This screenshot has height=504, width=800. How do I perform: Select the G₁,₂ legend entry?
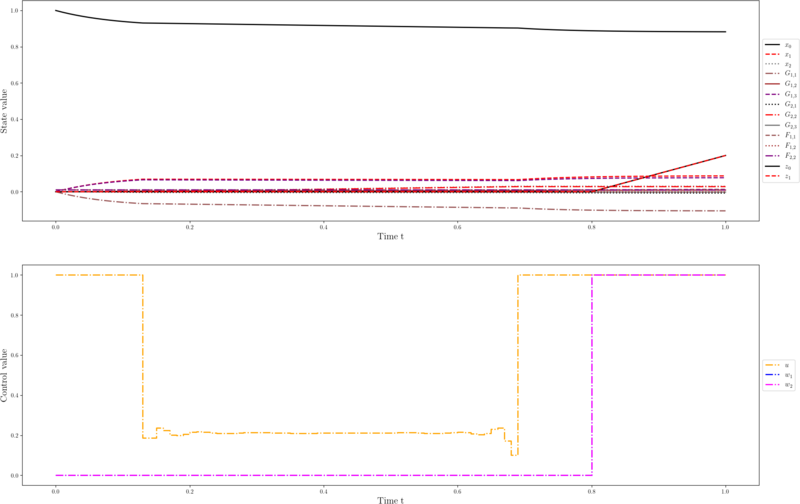pos(781,84)
